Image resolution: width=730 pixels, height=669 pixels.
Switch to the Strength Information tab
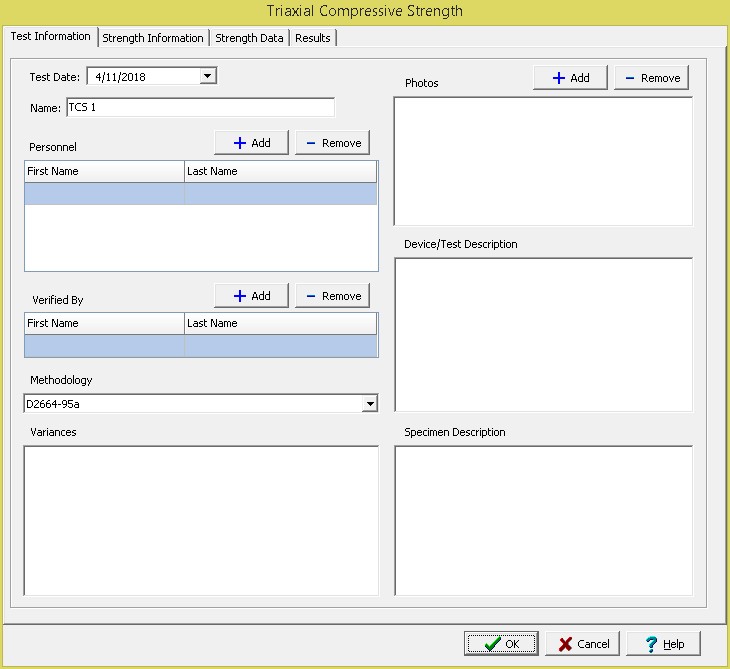pos(153,38)
